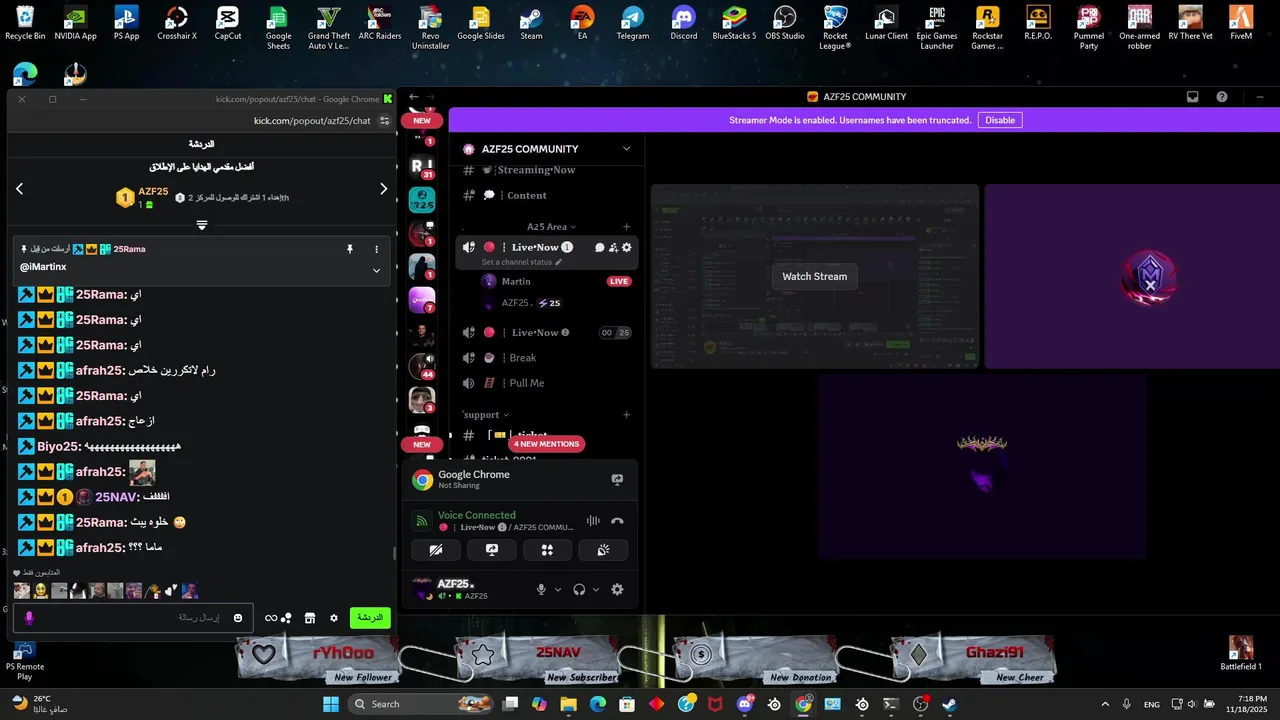The height and width of the screenshot is (720, 1280).
Task: Click Kick chat message input field
Action: click(132, 618)
